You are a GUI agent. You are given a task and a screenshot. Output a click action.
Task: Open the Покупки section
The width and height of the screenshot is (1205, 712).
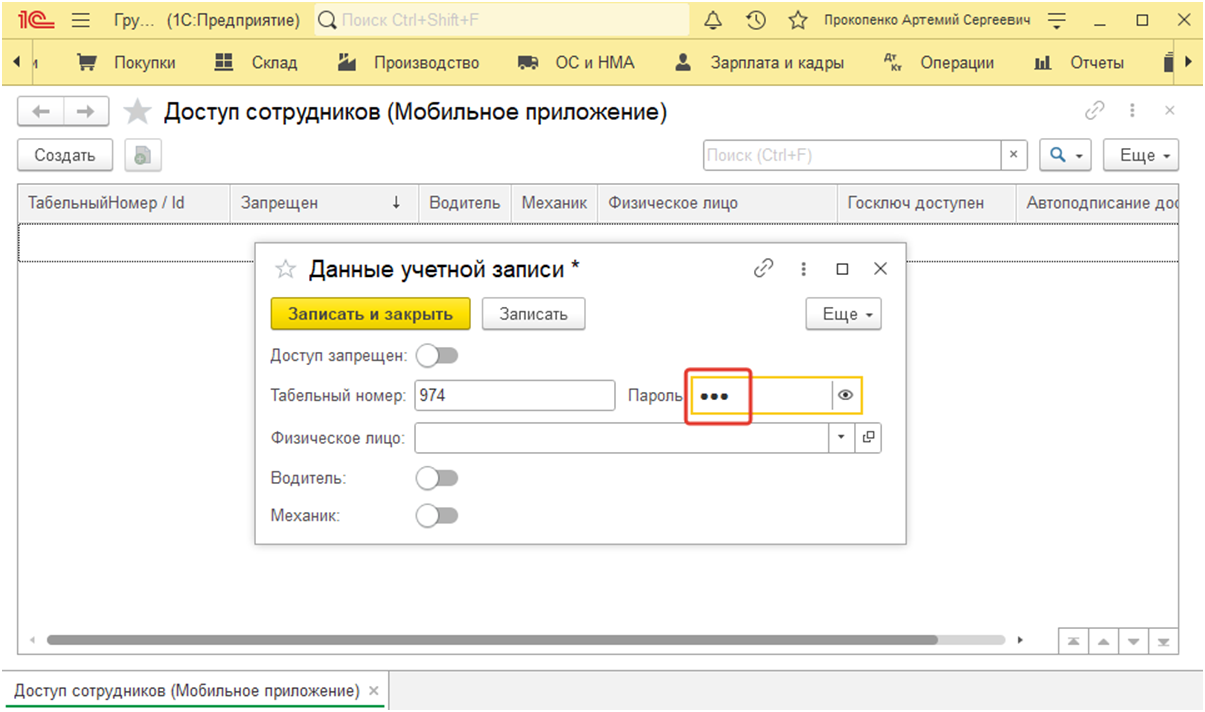point(126,62)
